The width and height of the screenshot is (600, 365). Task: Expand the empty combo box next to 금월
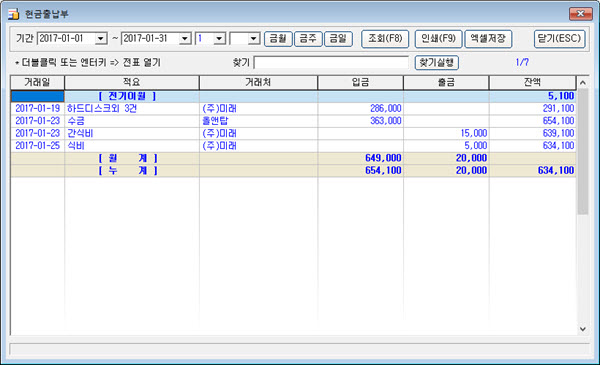click(254, 39)
